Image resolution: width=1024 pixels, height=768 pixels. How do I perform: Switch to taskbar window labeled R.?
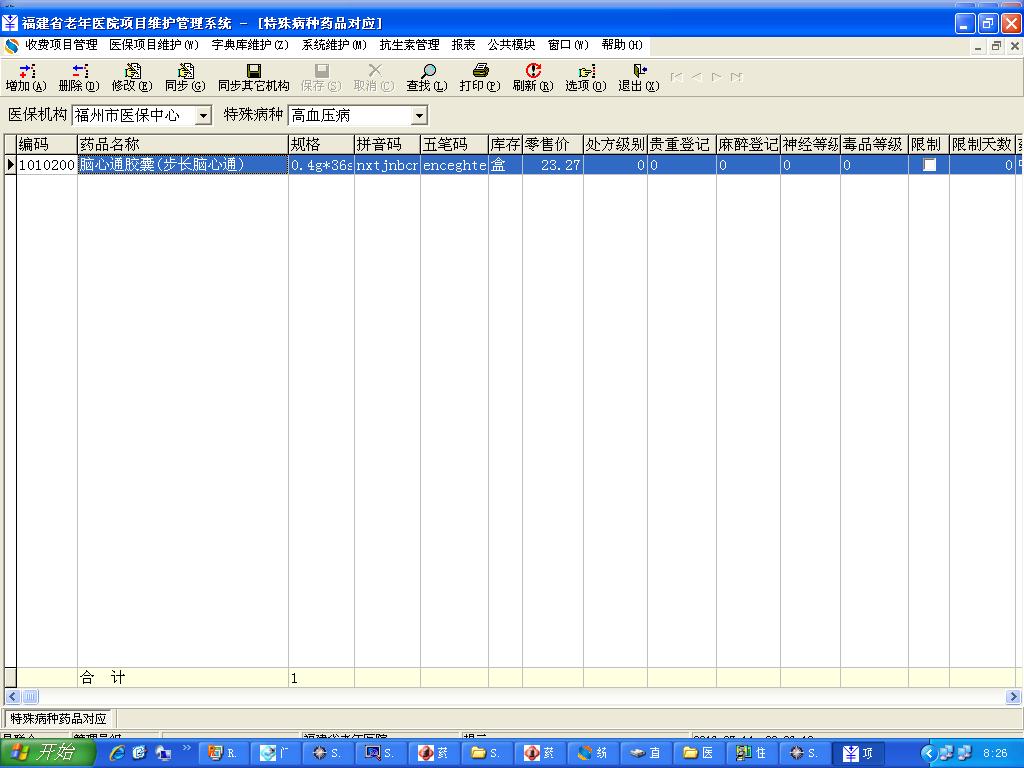[223, 753]
